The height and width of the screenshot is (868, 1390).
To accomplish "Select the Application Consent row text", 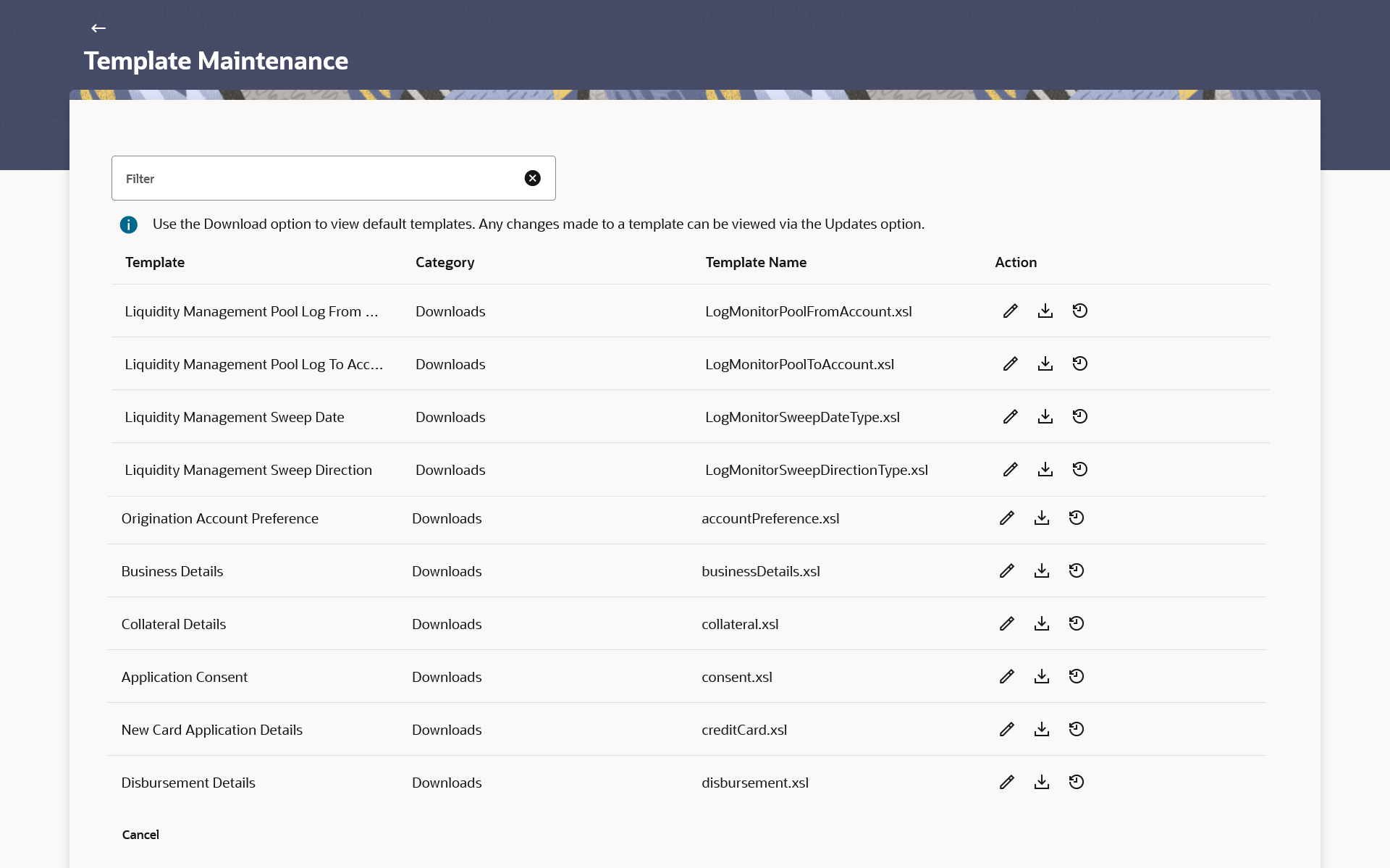I will tap(184, 677).
